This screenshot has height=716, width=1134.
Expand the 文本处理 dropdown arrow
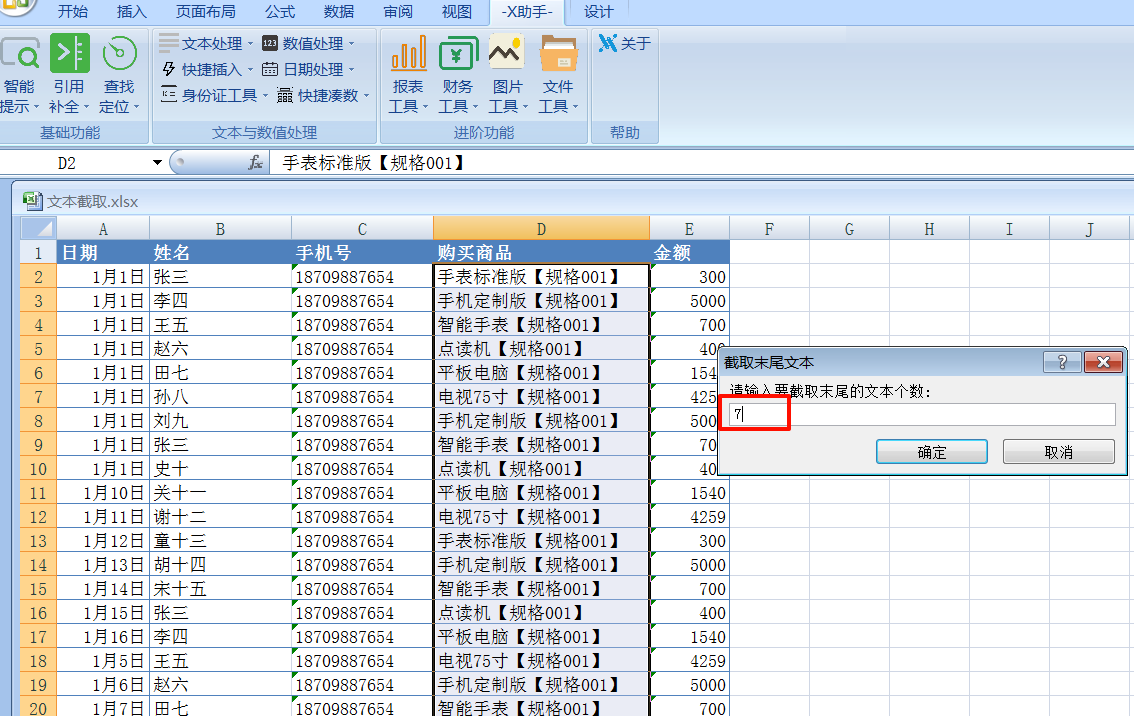250,43
